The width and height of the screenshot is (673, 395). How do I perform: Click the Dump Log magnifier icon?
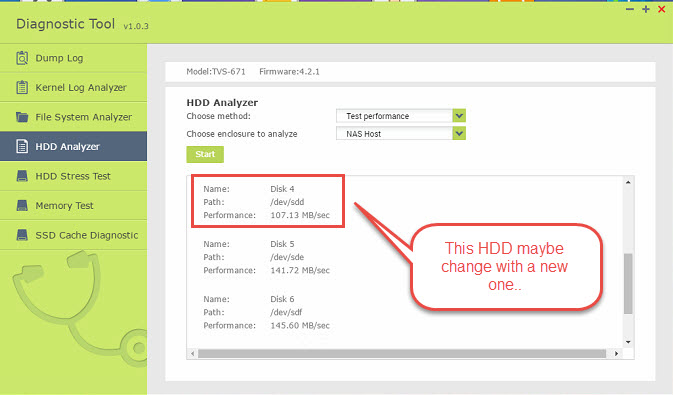point(22,58)
